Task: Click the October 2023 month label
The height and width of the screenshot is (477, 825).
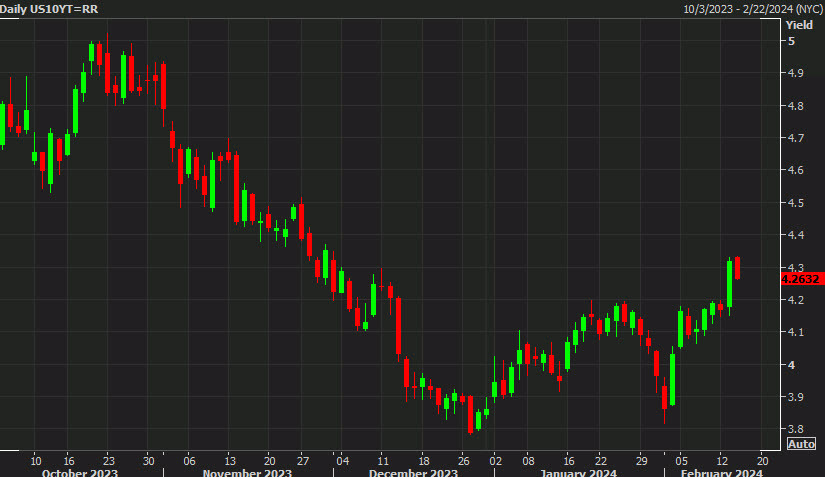Action: [x=80, y=472]
